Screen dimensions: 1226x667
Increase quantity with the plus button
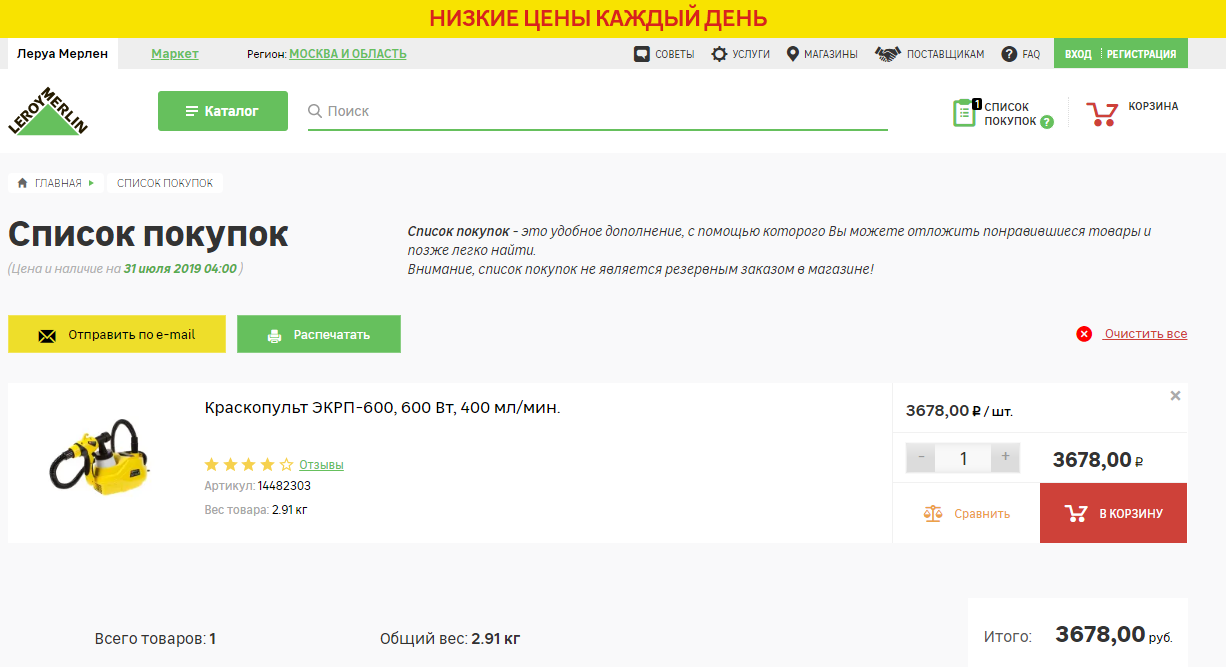(1005, 459)
